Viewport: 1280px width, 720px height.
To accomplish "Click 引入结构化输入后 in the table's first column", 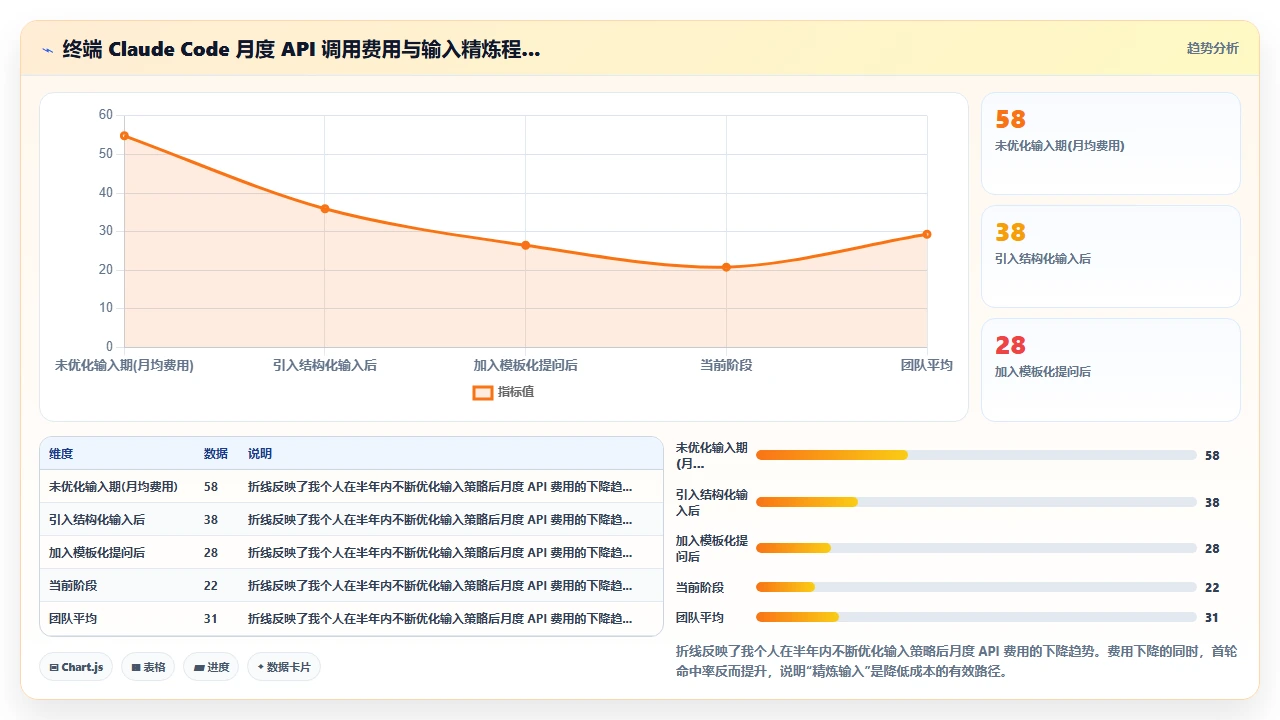I will [97, 520].
